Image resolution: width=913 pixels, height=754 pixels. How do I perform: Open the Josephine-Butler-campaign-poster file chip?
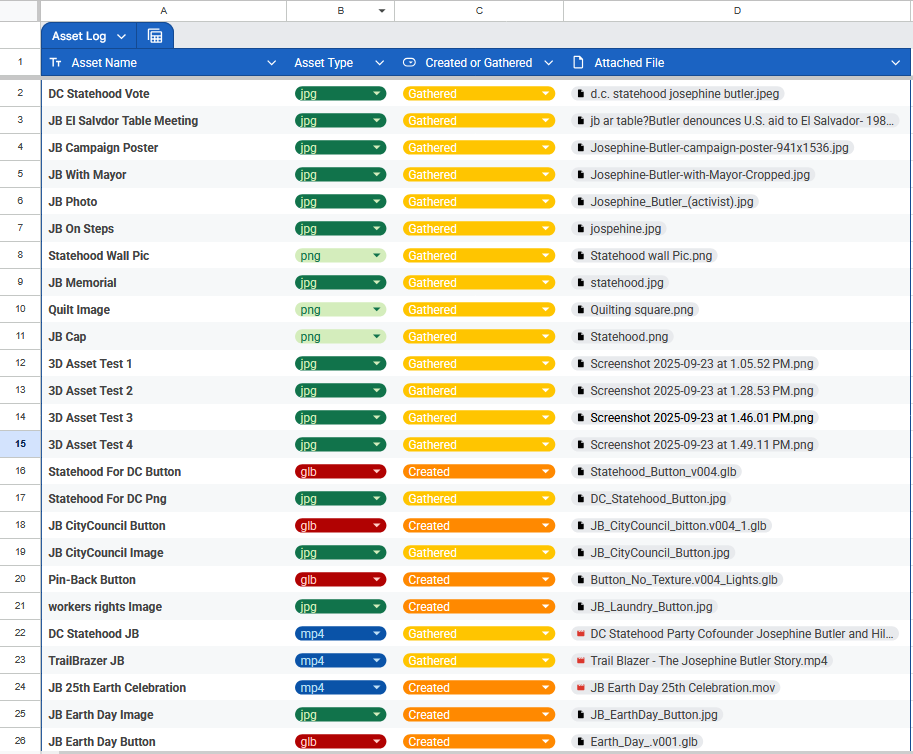(718, 148)
